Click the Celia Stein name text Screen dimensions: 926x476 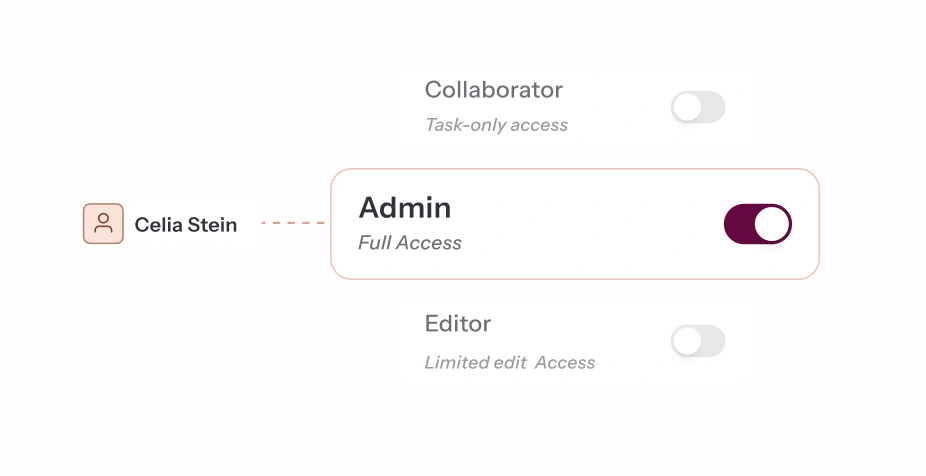[x=186, y=225]
